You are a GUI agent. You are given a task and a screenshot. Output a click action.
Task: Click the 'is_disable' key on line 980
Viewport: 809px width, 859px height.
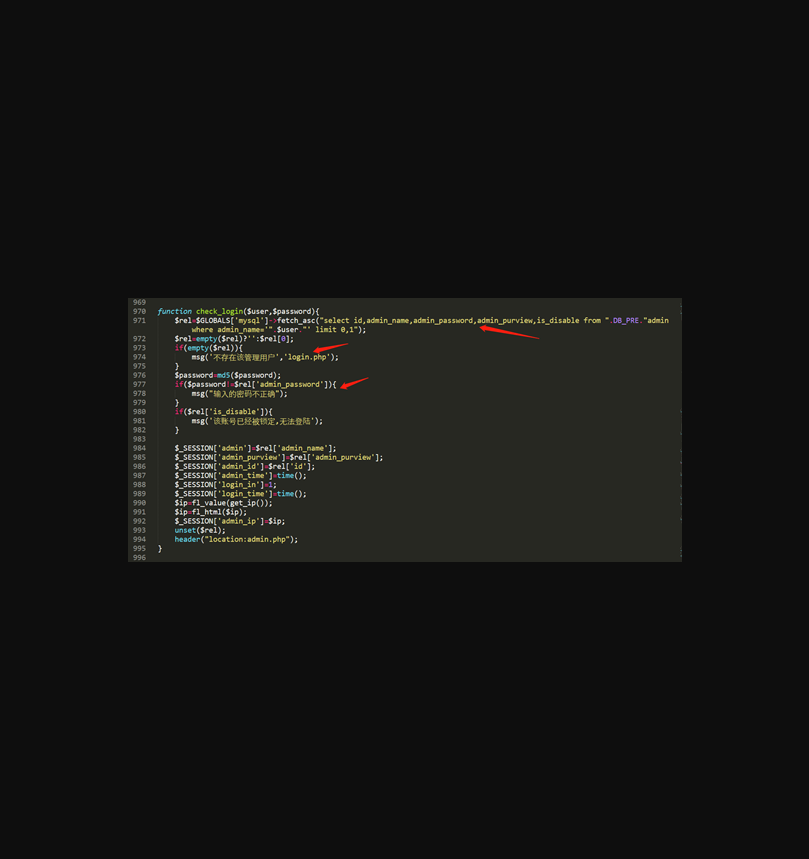coord(235,412)
